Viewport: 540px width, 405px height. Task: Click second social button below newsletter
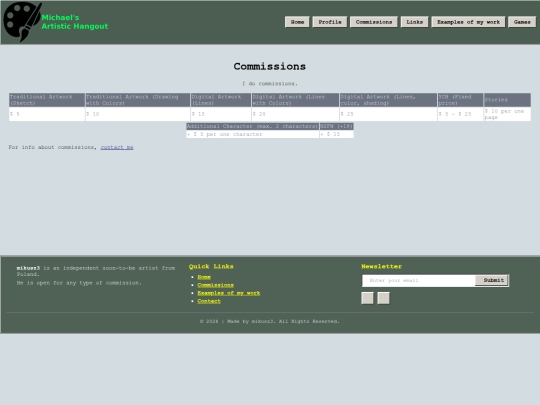click(383, 298)
